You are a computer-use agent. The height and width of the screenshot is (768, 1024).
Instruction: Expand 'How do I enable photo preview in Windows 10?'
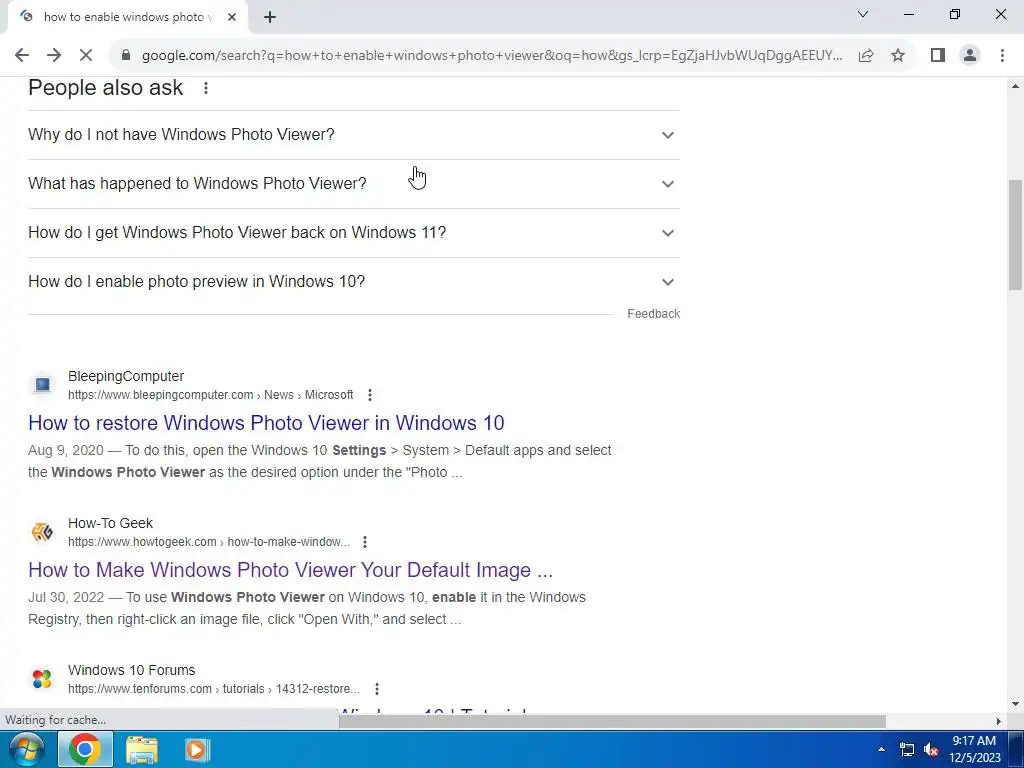point(353,281)
